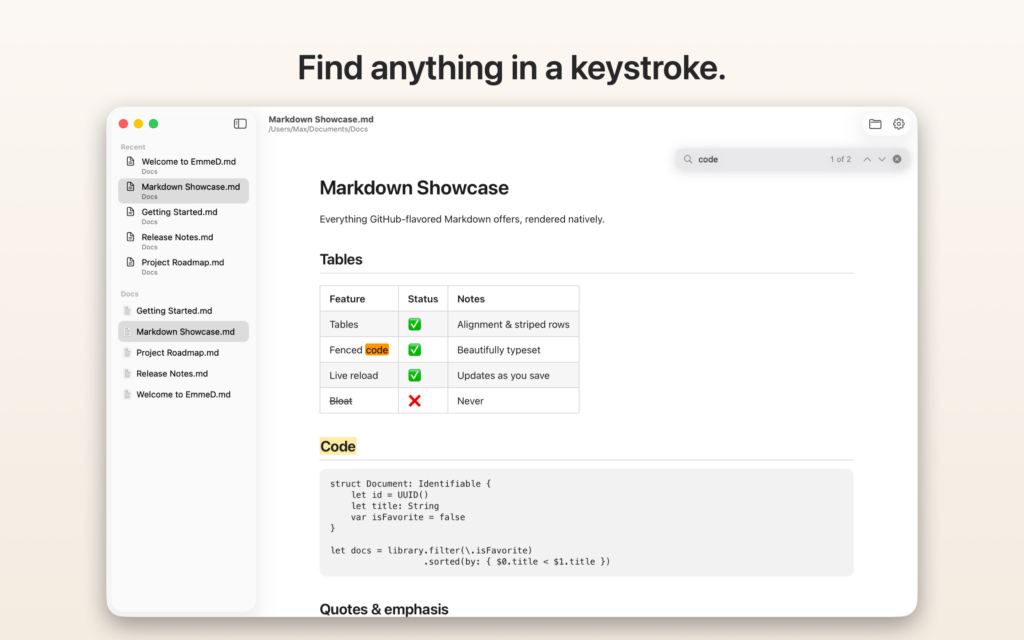Open folder icon in top right
This screenshot has width=1024, height=640.
pyautogui.click(x=875, y=123)
